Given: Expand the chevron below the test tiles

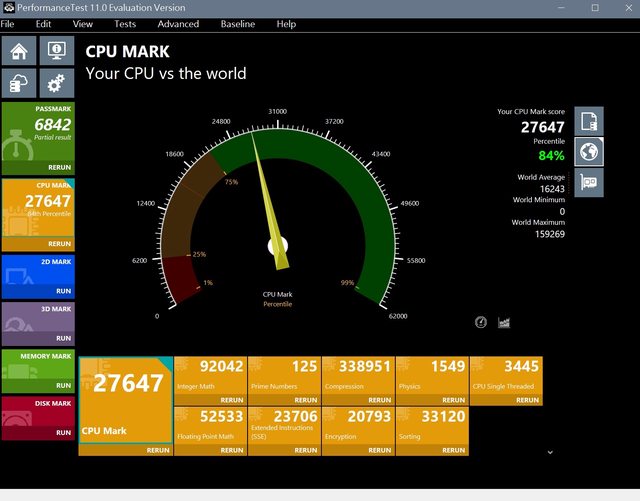Looking at the screenshot, I should click(x=549, y=452).
